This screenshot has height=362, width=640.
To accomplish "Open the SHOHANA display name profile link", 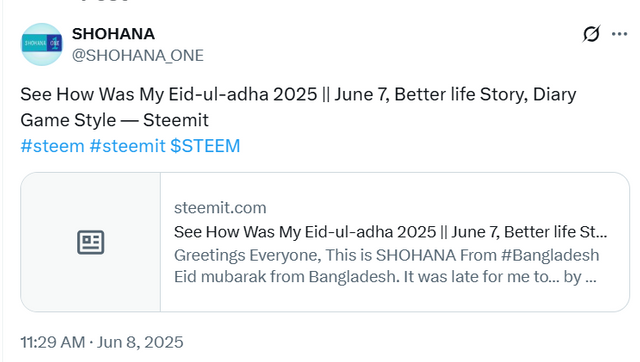I will [x=113, y=34].
